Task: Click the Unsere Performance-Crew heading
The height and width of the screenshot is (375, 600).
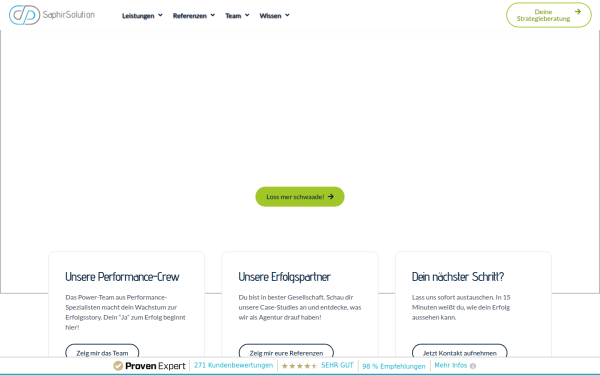Action: tap(122, 277)
